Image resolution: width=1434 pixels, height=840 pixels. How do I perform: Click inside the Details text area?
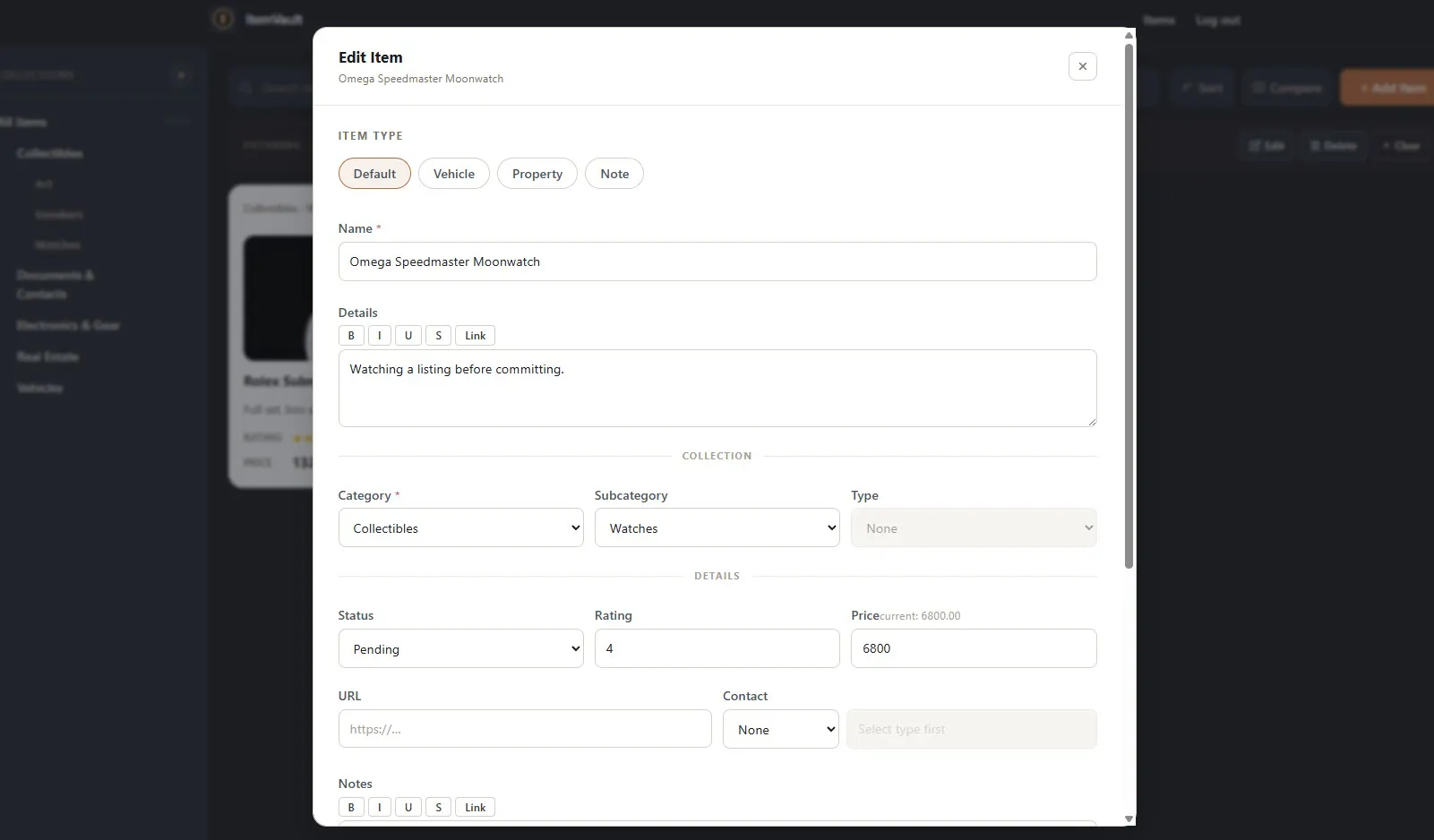(717, 388)
